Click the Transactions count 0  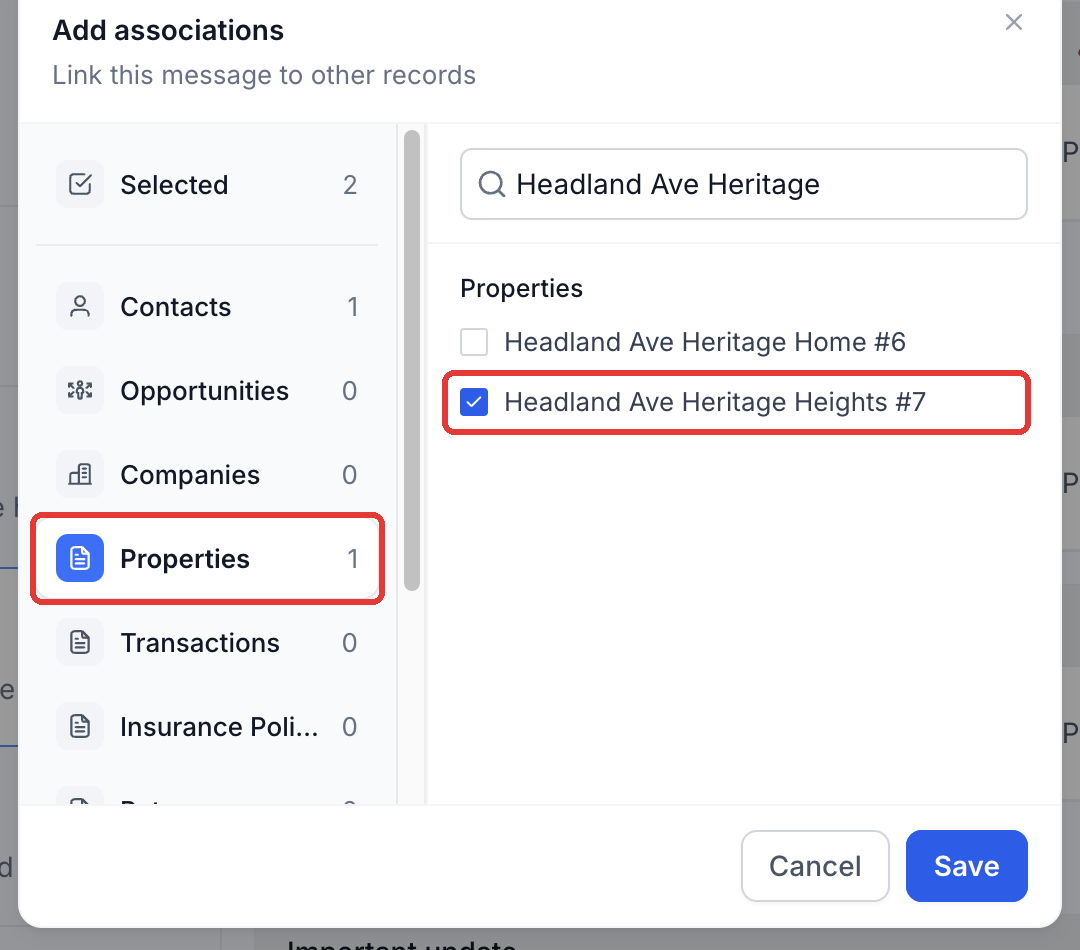[350, 643]
